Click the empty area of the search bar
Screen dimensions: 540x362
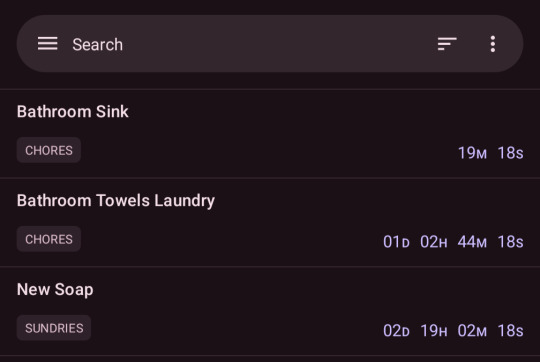(x=276, y=44)
